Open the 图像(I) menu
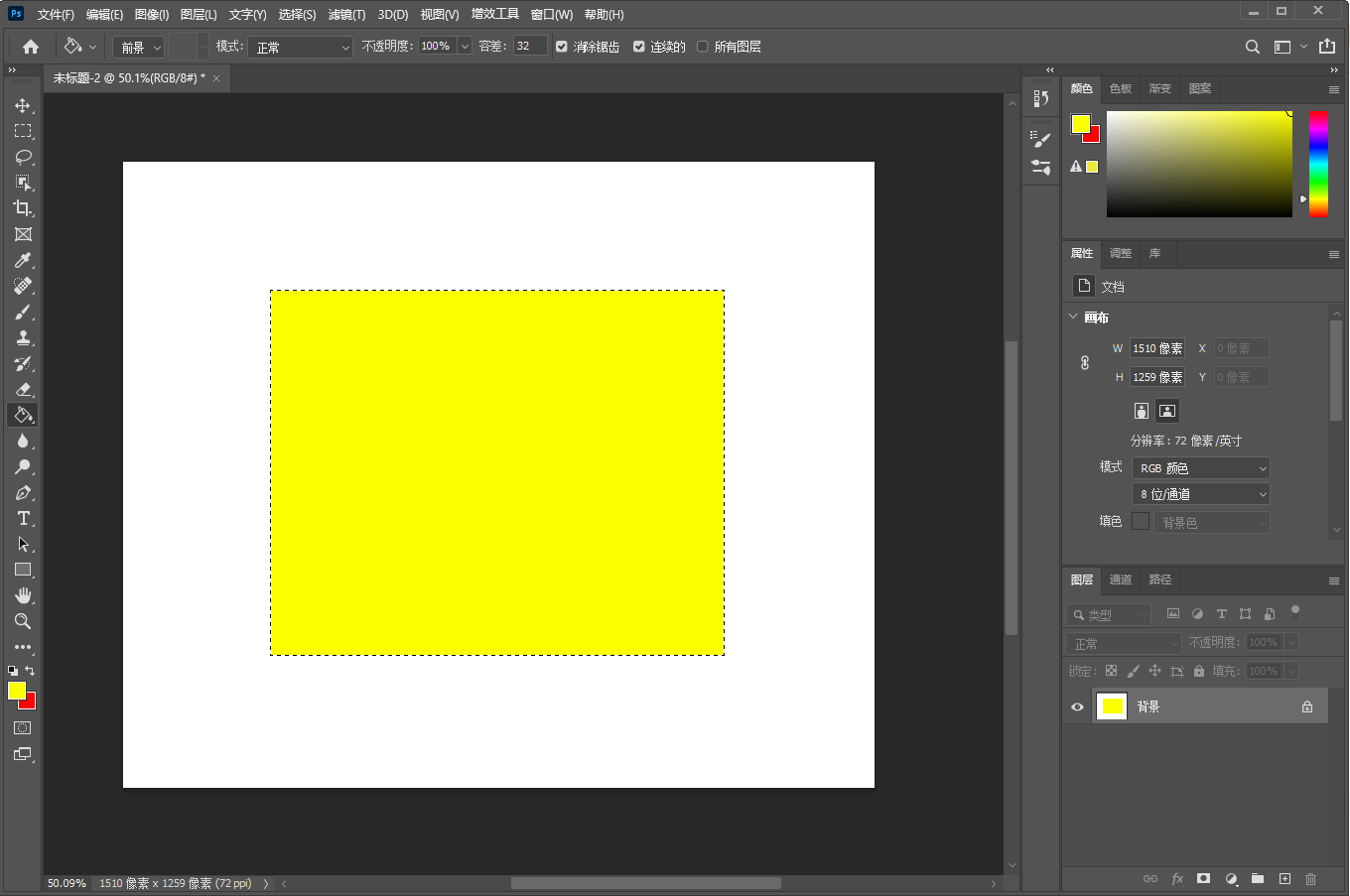Viewport: 1350px width, 896px height. pos(151,15)
